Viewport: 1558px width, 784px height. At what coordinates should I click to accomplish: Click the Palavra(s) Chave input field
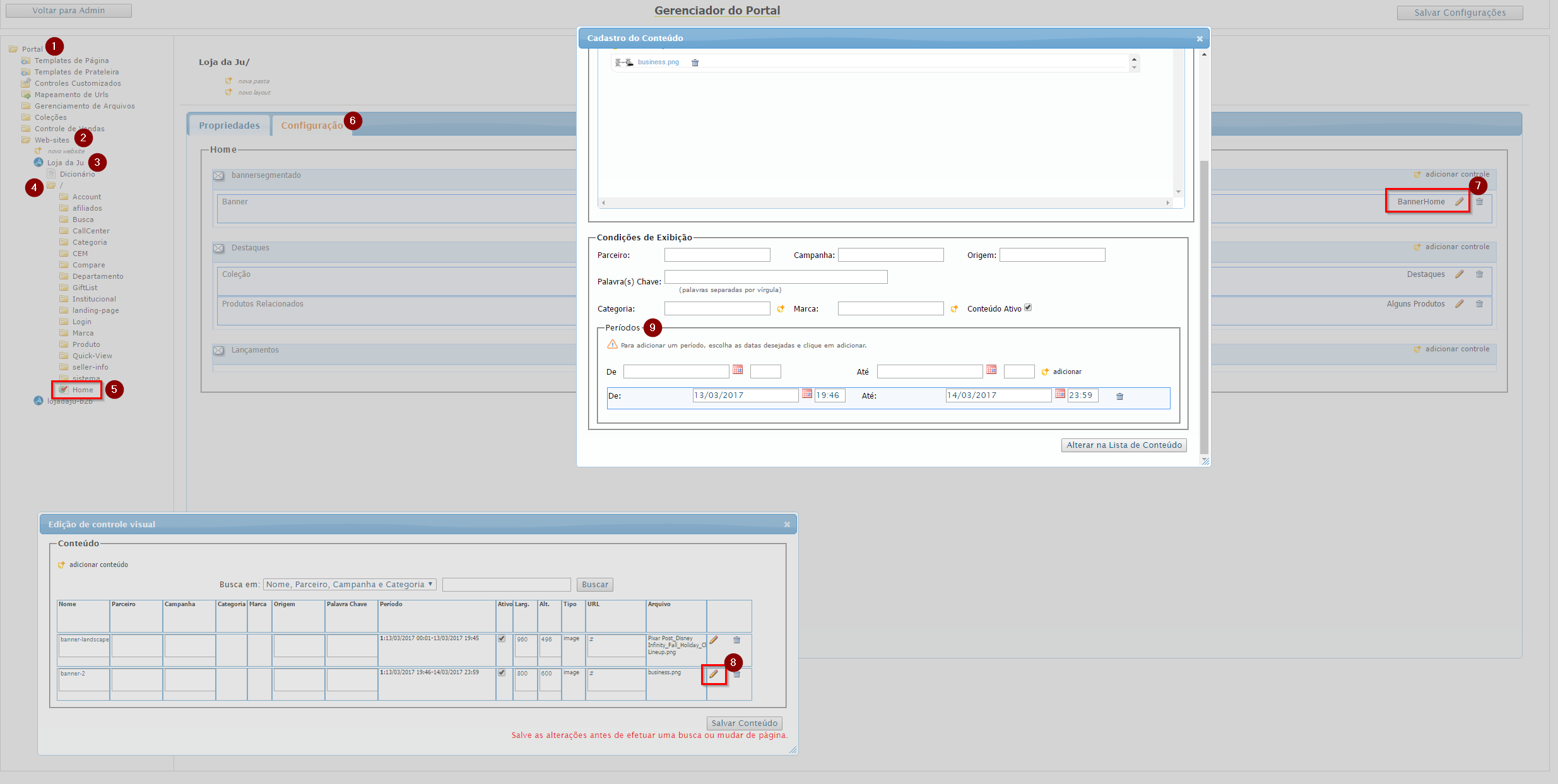point(776,277)
